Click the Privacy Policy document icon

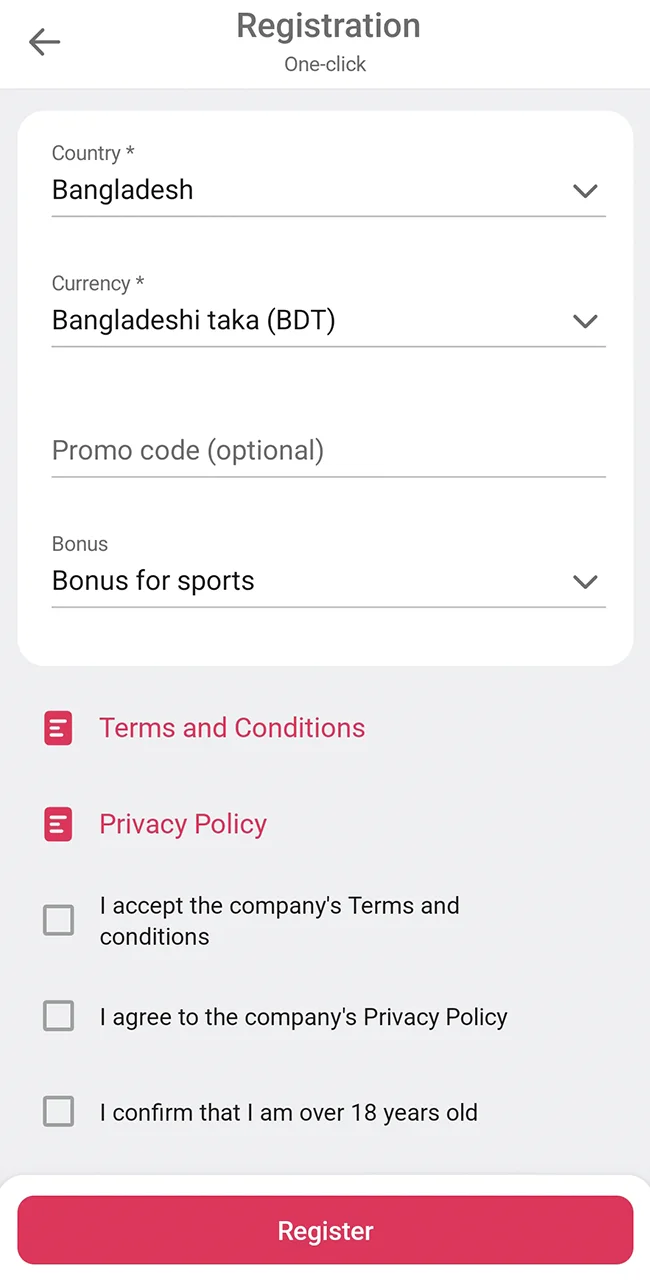(x=58, y=824)
